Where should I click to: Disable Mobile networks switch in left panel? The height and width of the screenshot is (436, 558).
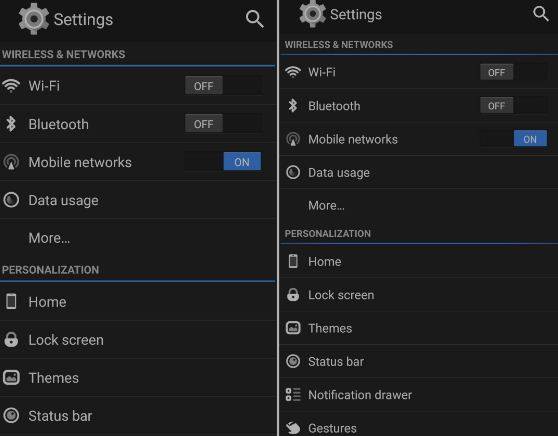pos(223,162)
